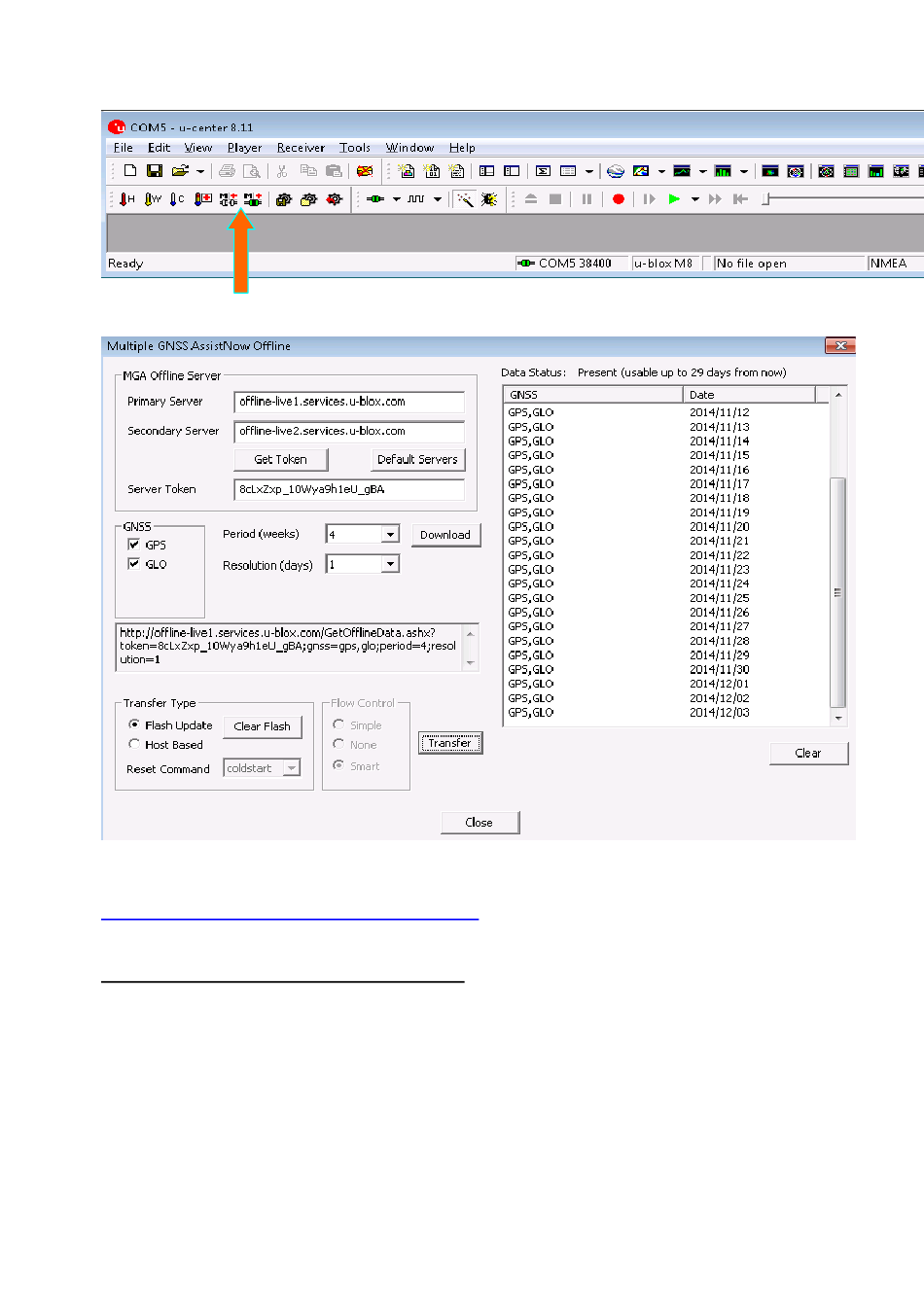Create a new file in the toolbar

click(x=129, y=171)
